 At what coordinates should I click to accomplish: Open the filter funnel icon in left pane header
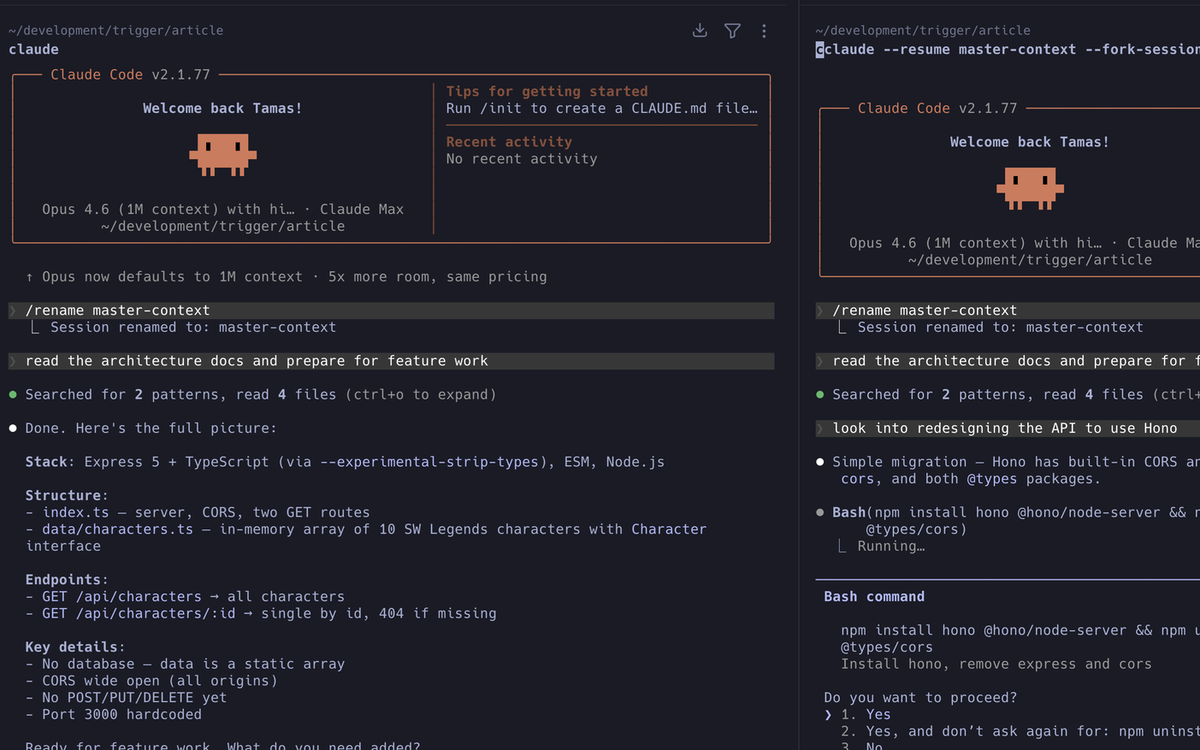(x=732, y=31)
